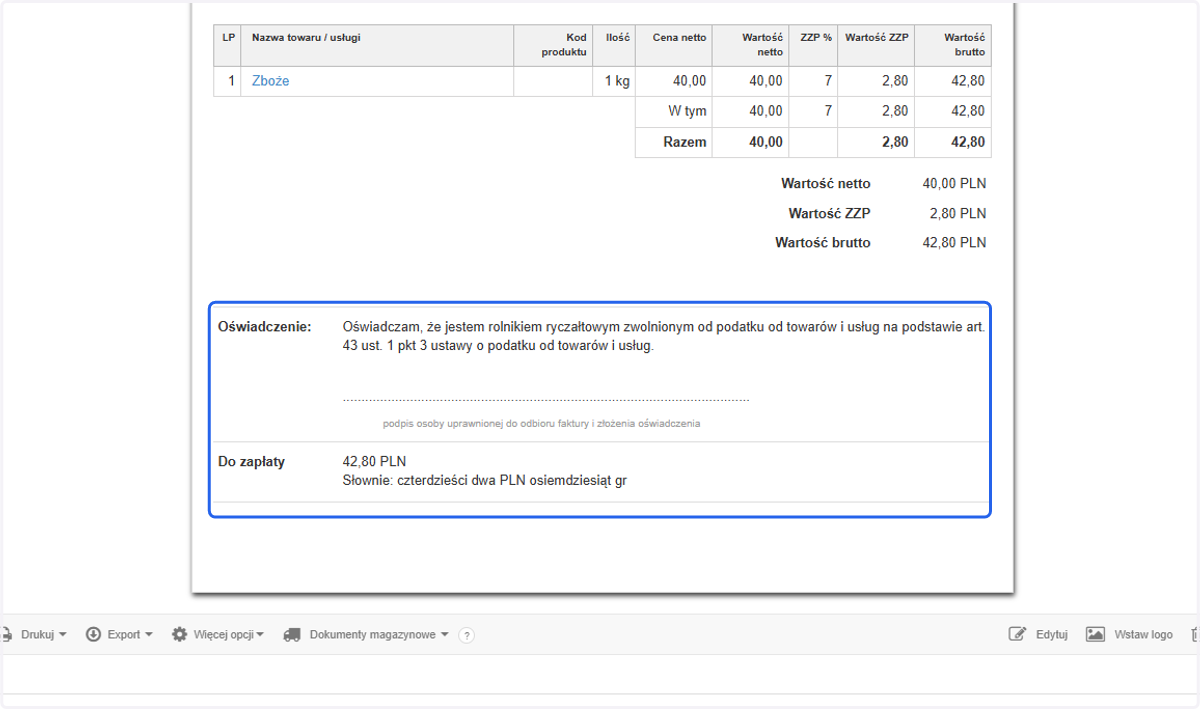Click the 42,80 PLN Wartość brutto summary value
The image size is (1200, 709).
click(954, 242)
